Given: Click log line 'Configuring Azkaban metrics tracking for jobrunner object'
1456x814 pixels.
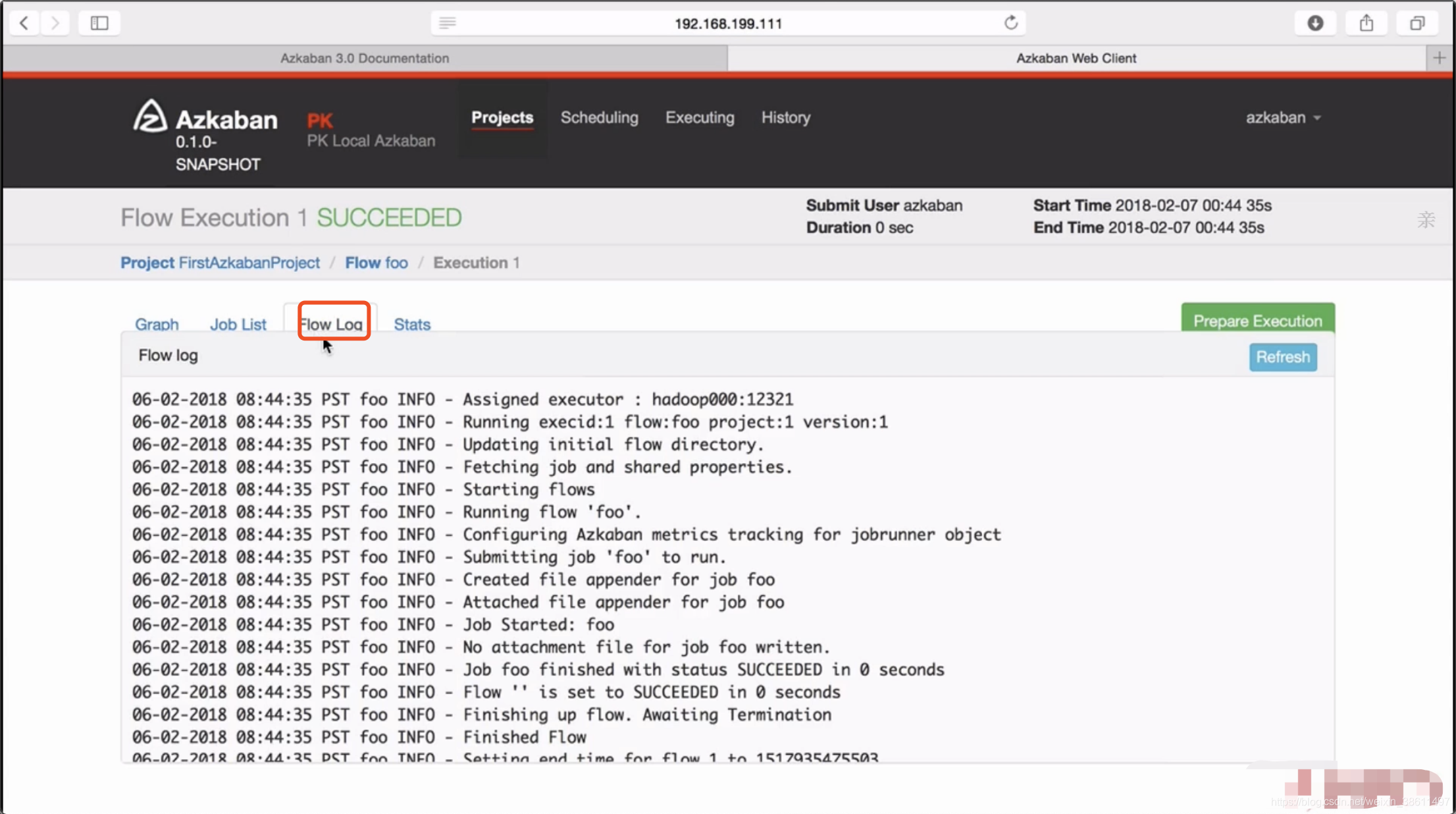Looking at the screenshot, I should (x=567, y=534).
